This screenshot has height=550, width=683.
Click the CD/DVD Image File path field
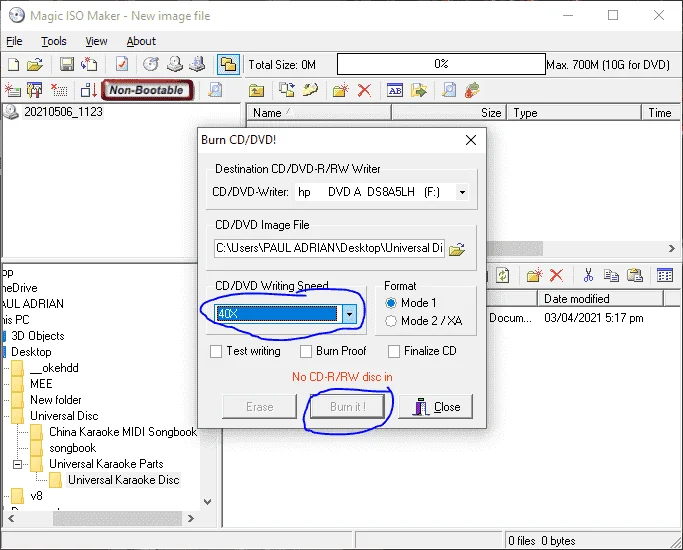329,248
